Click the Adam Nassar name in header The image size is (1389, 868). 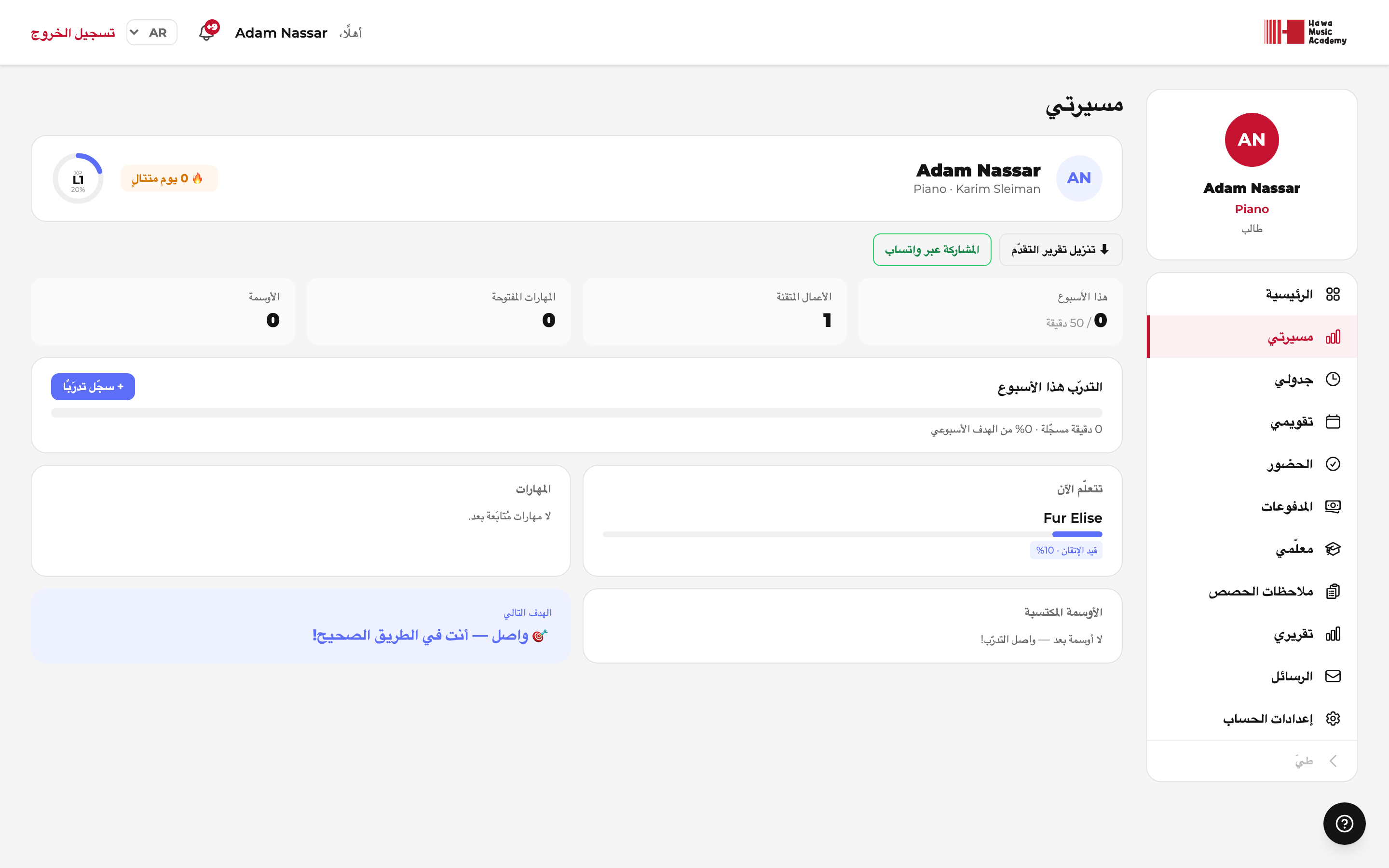click(x=281, y=33)
